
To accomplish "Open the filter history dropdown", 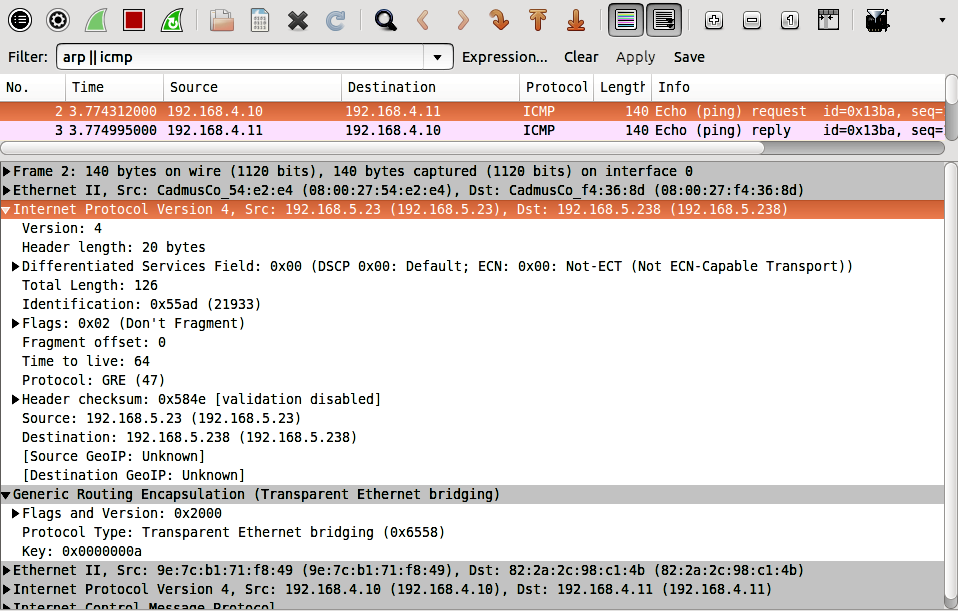I will click(437, 57).
